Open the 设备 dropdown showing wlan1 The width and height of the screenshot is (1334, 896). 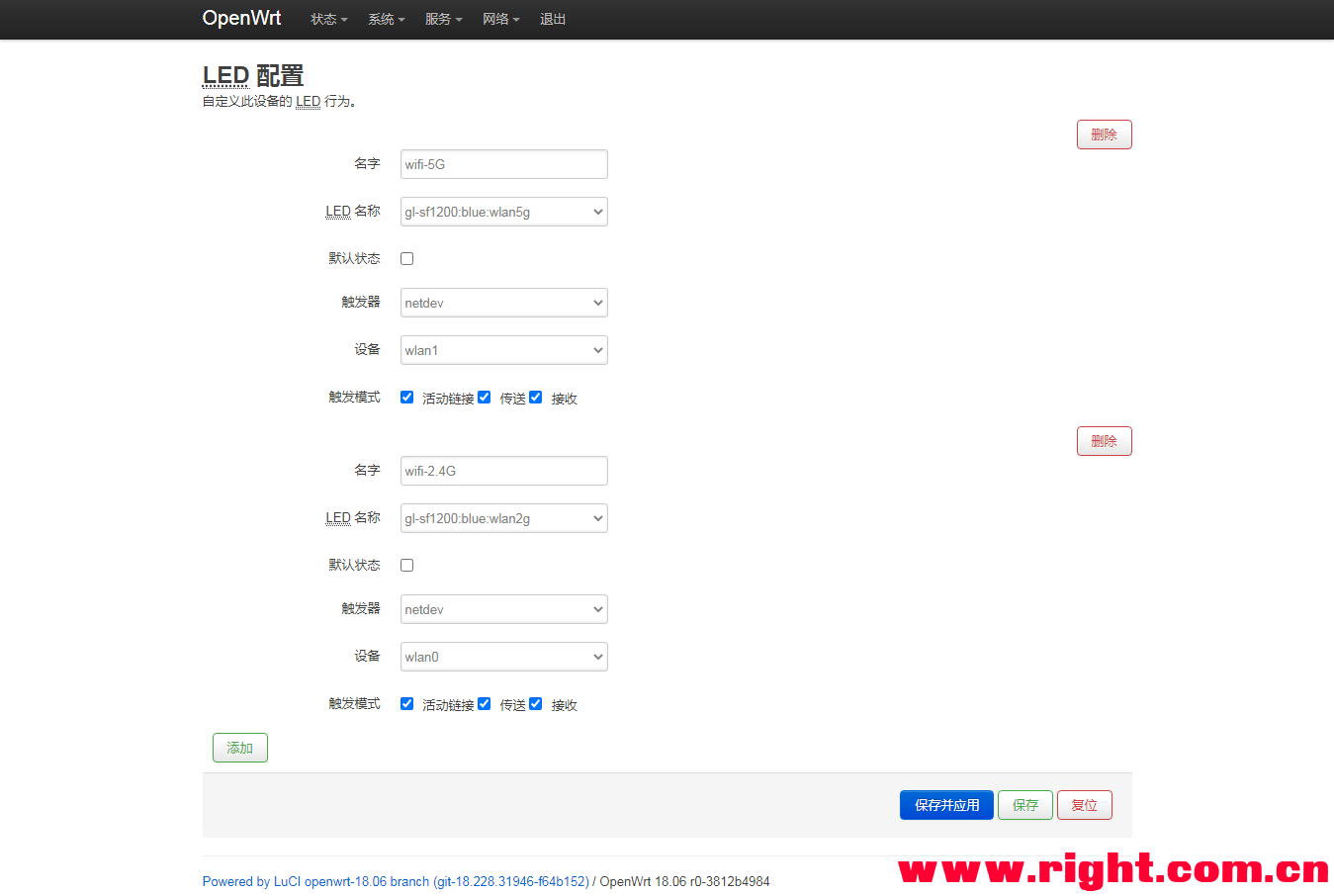coord(503,350)
